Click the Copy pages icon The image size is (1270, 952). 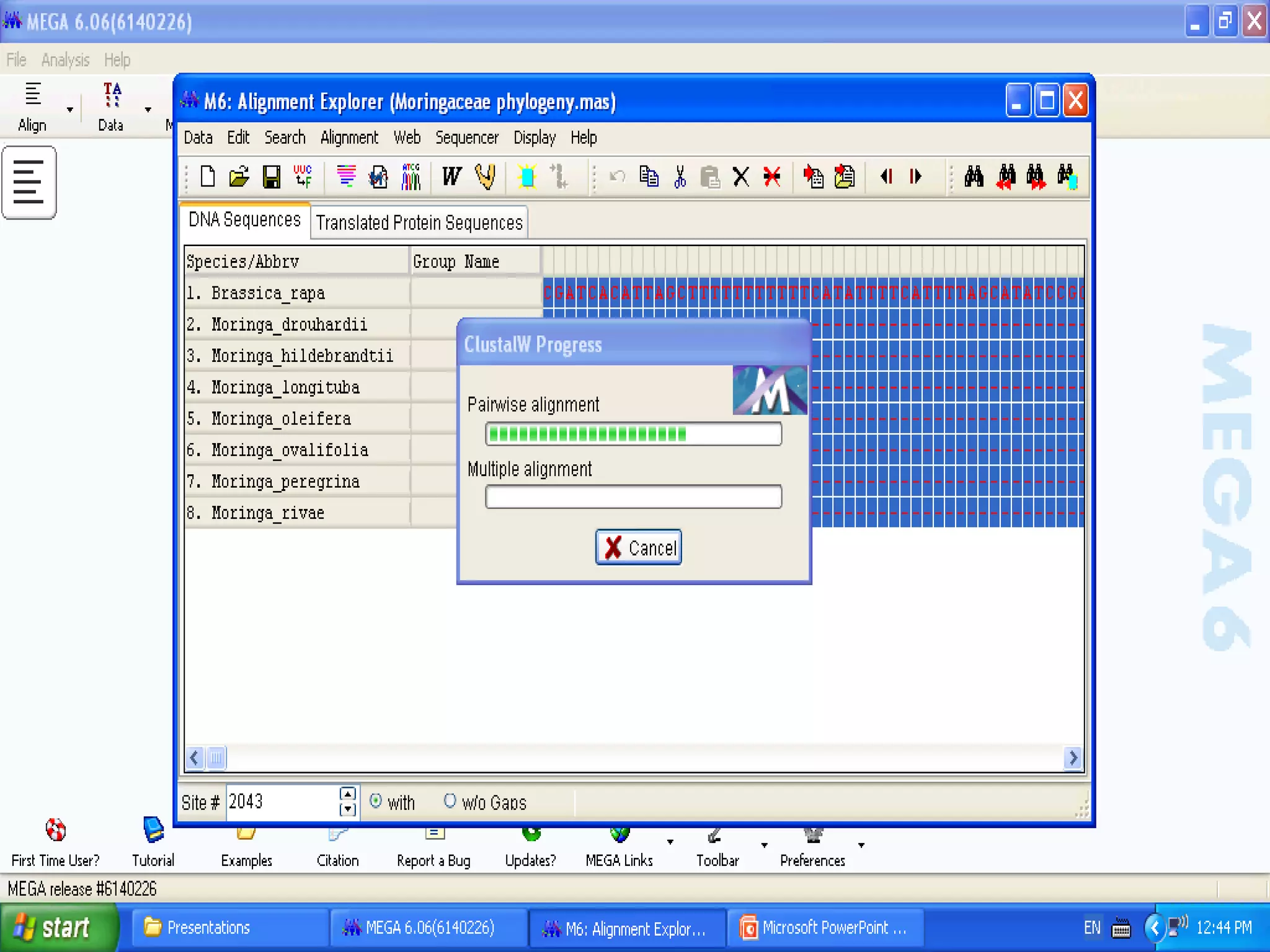pyautogui.click(x=649, y=177)
